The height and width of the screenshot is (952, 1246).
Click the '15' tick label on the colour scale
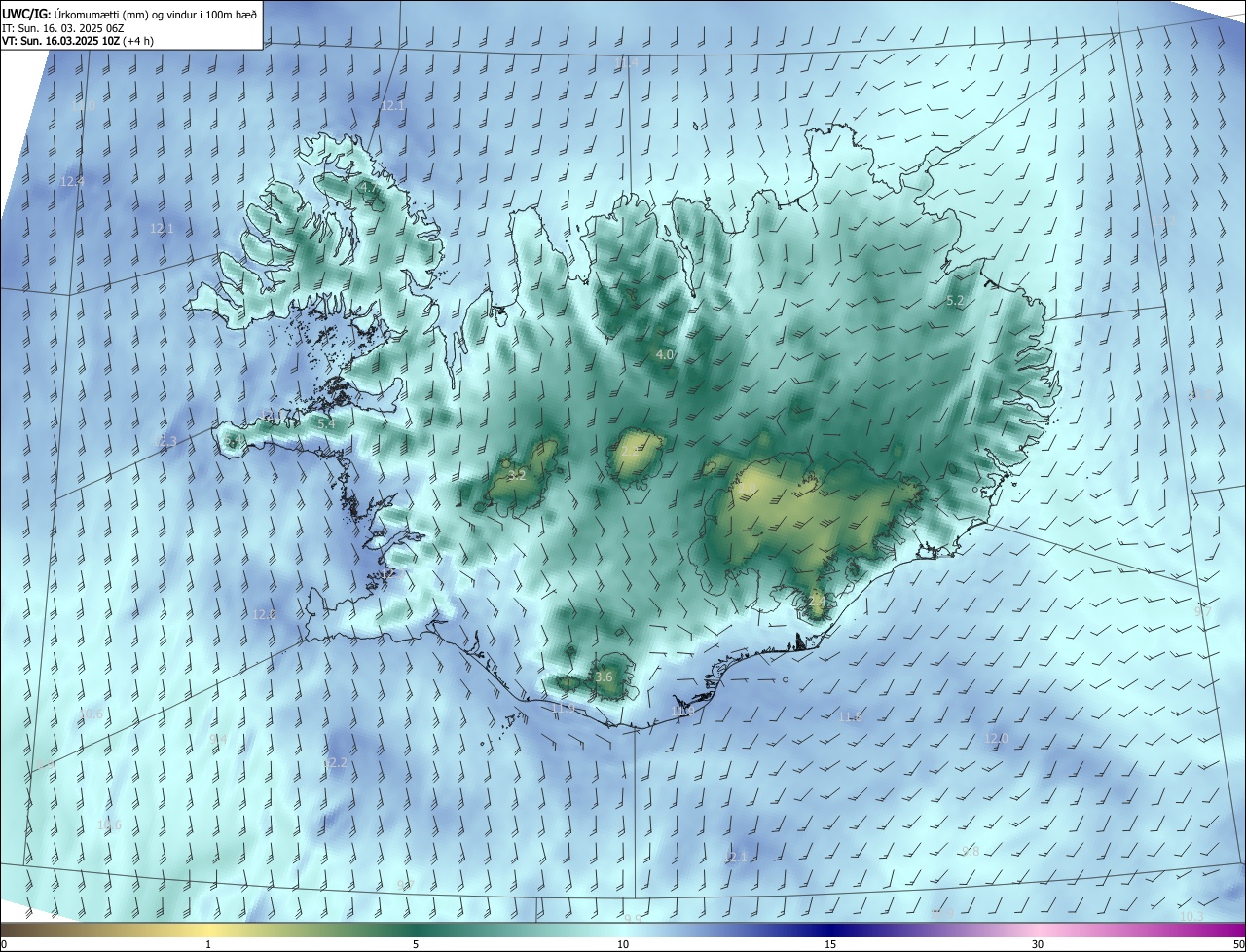point(830,945)
